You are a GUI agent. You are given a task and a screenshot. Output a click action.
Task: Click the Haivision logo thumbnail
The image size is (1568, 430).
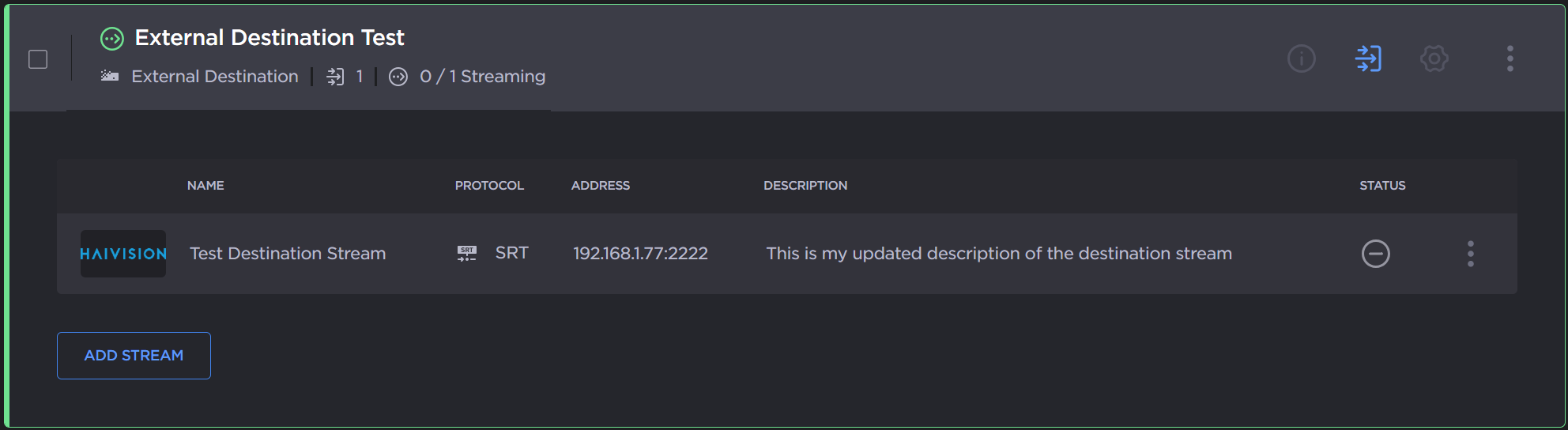(x=123, y=254)
